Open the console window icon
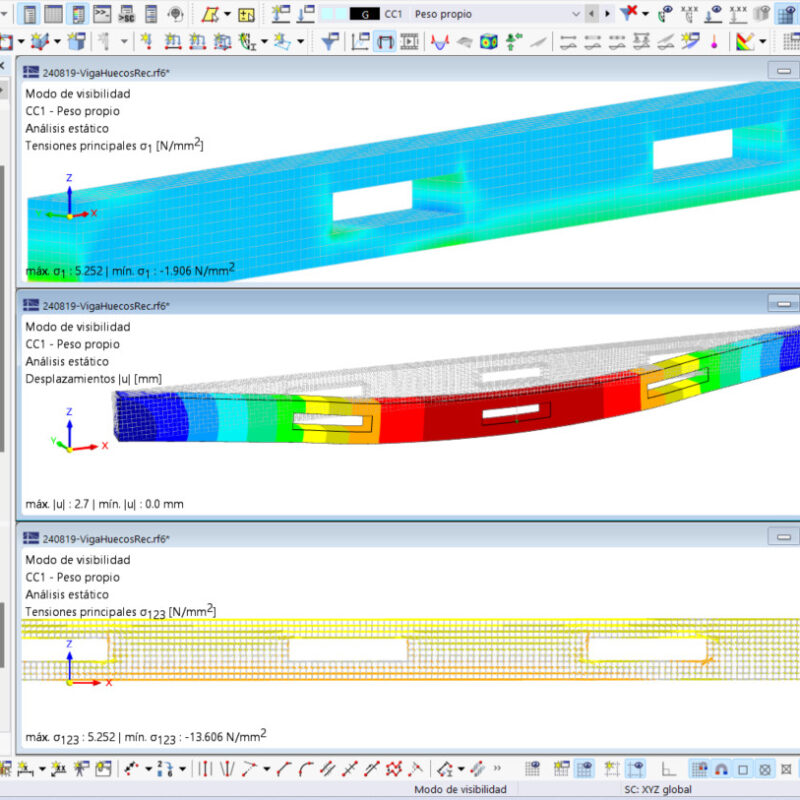Screen dimensions: 800x800 (102, 14)
